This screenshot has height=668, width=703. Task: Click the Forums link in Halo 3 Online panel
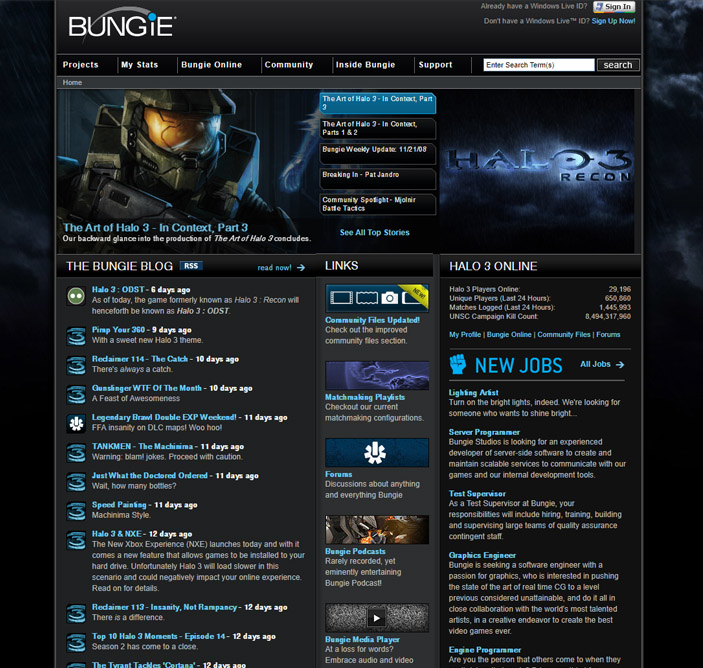[608, 334]
